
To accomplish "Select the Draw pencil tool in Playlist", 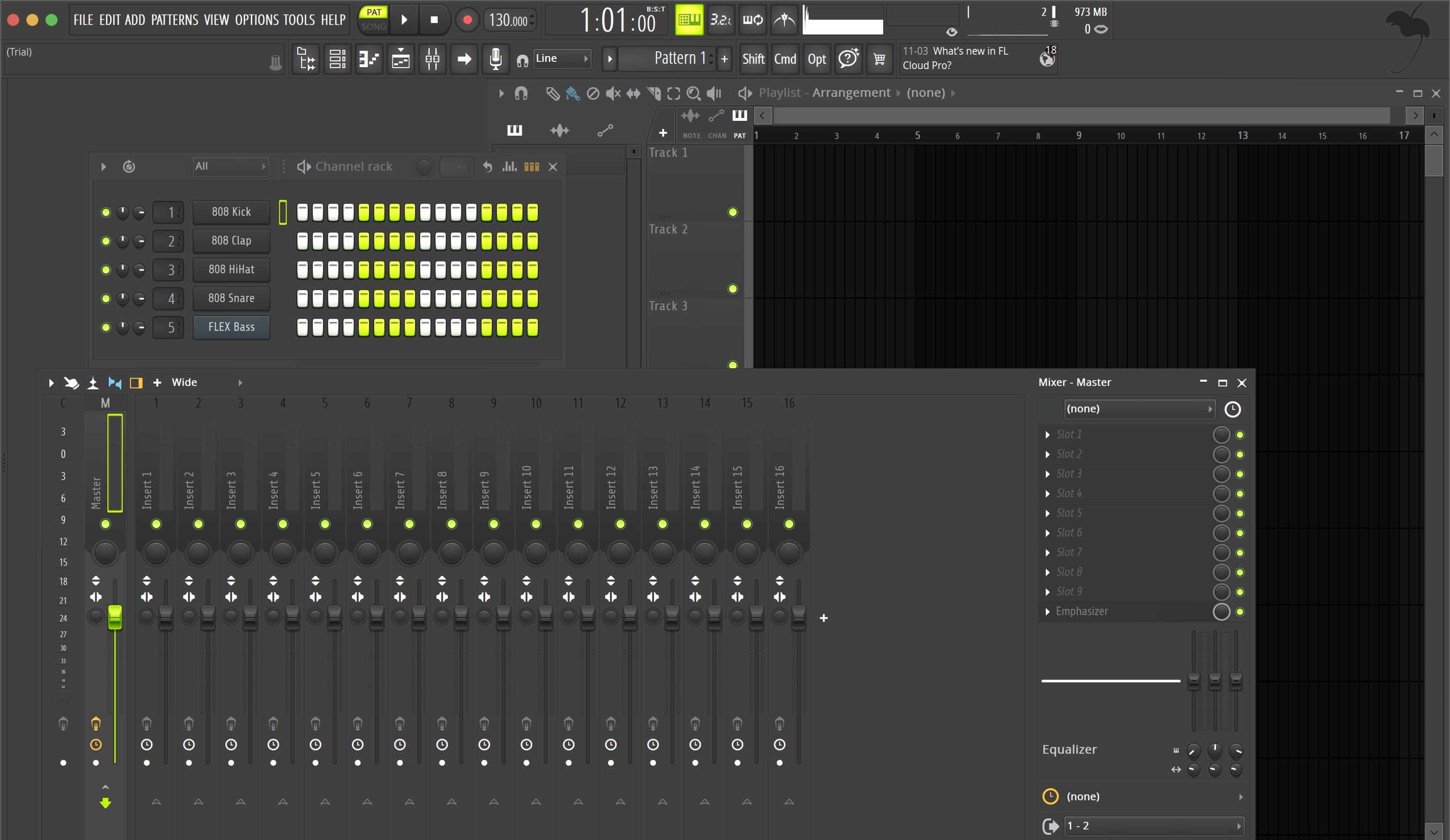I will click(x=552, y=93).
